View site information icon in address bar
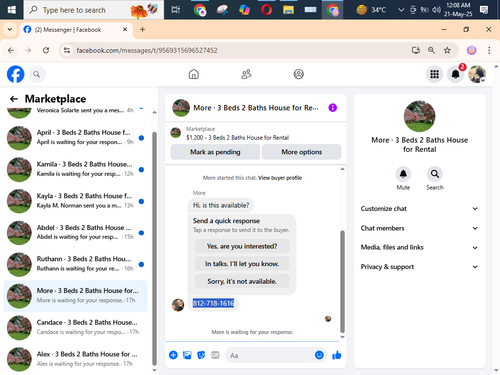The height and width of the screenshot is (375, 500). pos(67,50)
